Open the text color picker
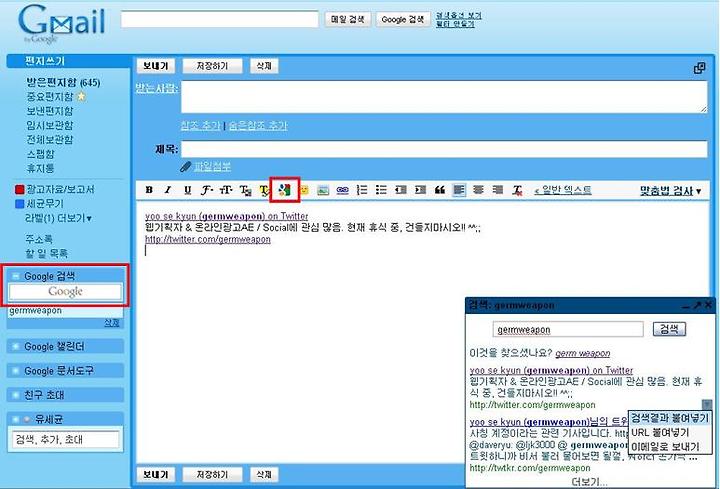Screen dimensions: 720x489 coord(246,190)
